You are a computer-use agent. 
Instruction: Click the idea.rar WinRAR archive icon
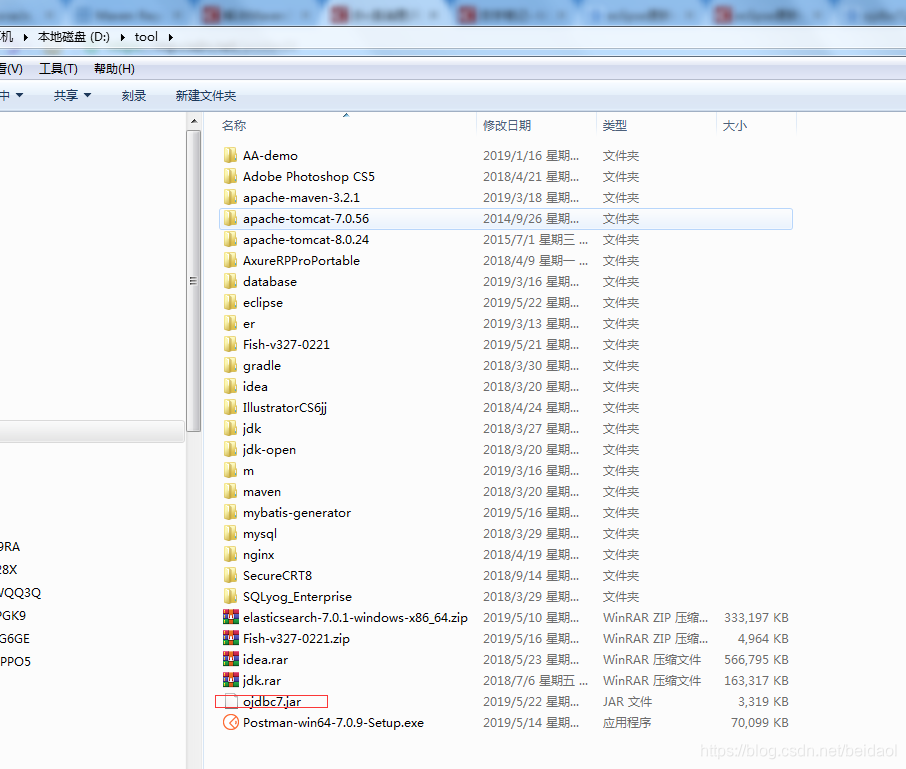(x=231, y=659)
